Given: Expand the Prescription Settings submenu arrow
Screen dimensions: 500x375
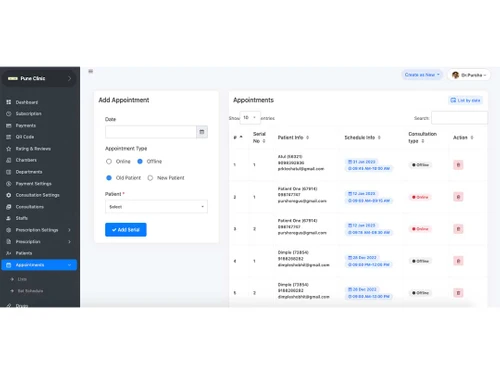Looking at the screenshot, I should pyautogui.click(x=69, y=230).
